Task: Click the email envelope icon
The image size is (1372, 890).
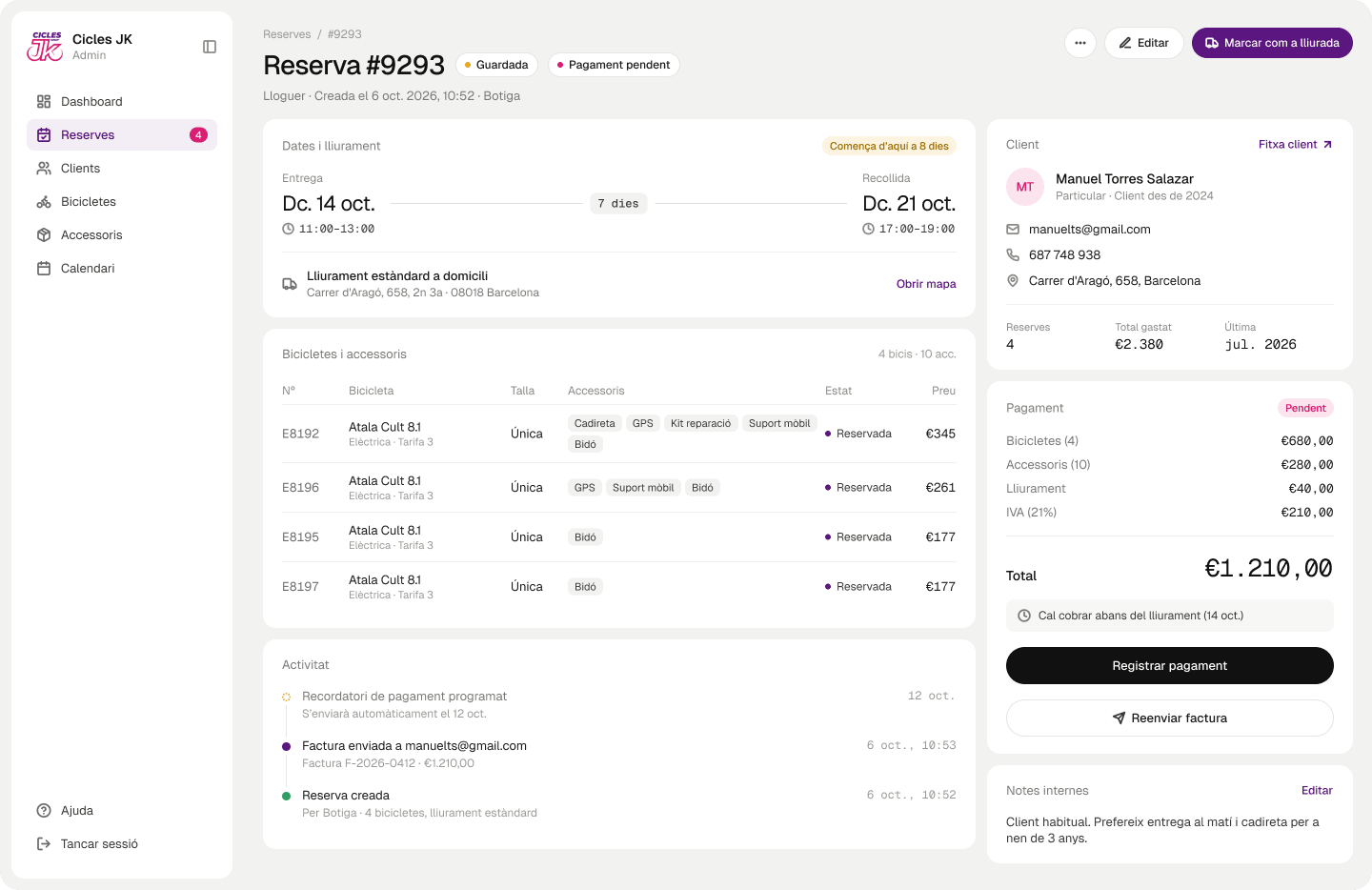Action: click(1013, 230)
